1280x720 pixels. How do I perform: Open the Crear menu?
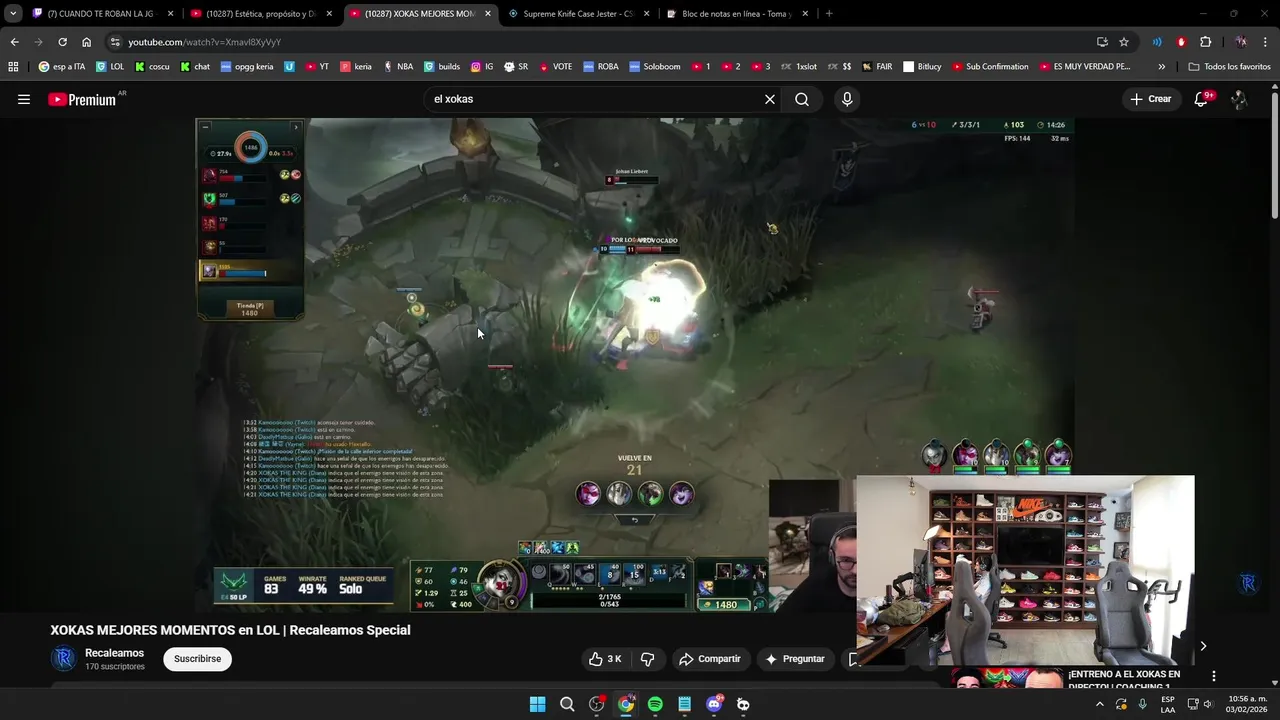pos(1151,99)
